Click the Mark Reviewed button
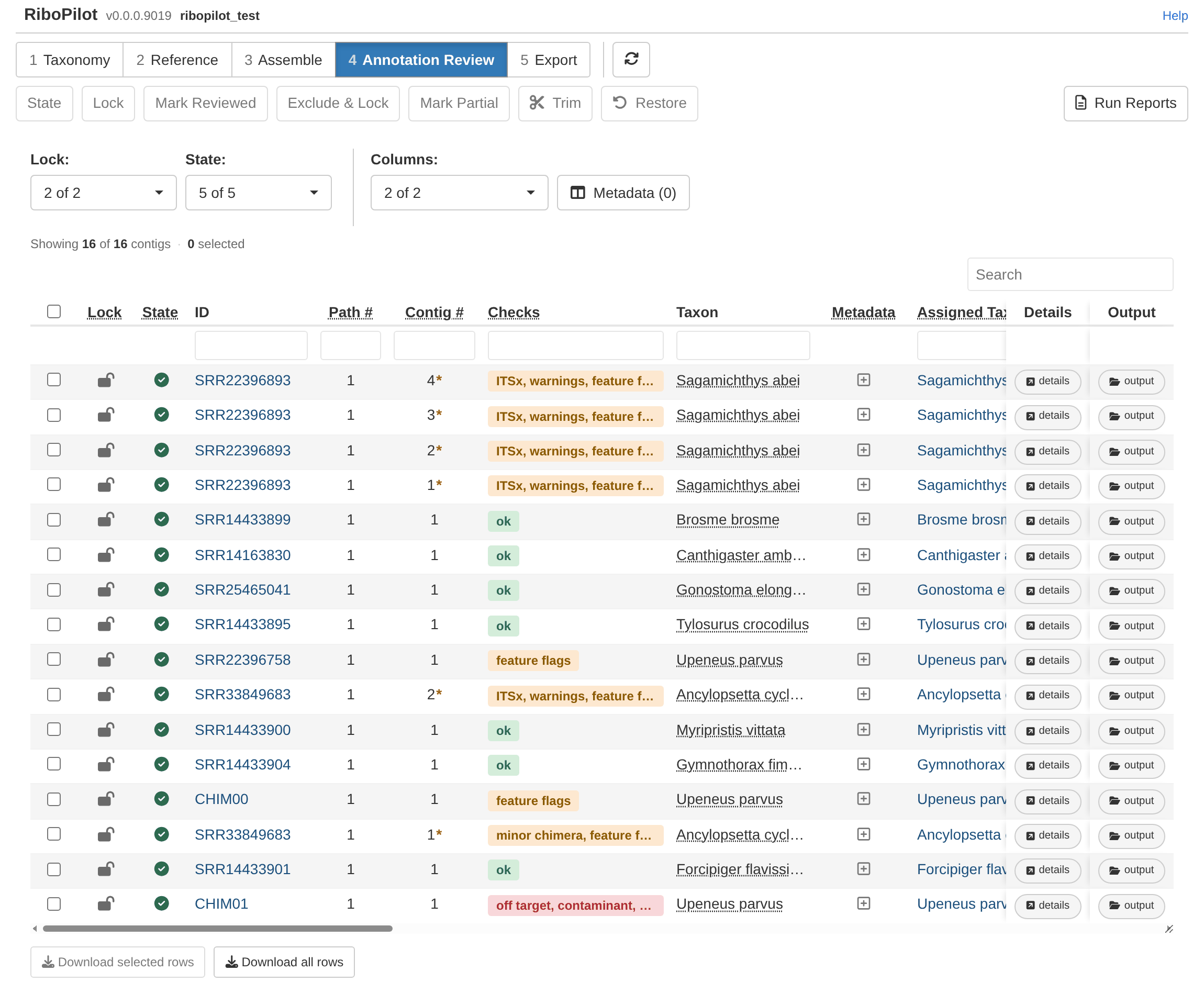 (x=205, y=103)
